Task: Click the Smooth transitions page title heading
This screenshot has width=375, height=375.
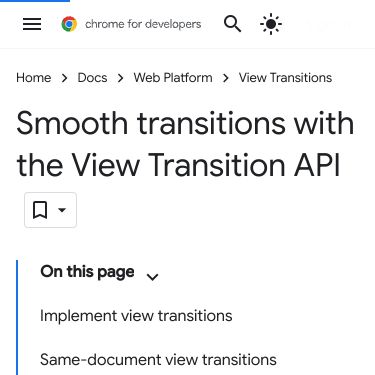Action: [x=185, y=144]
